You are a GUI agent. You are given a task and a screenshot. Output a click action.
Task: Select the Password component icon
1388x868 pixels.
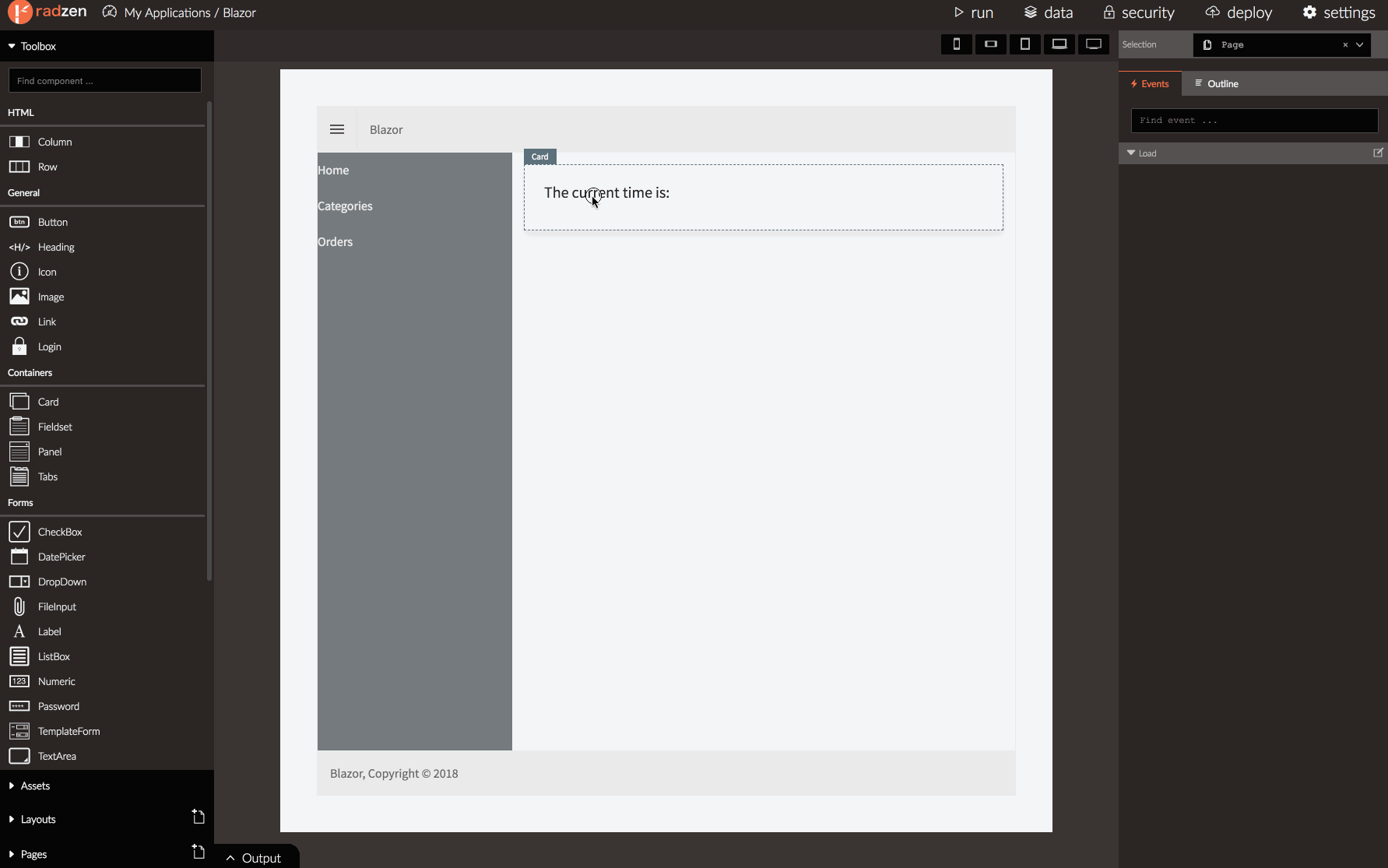pyautogui.click(x=19, y=706)
